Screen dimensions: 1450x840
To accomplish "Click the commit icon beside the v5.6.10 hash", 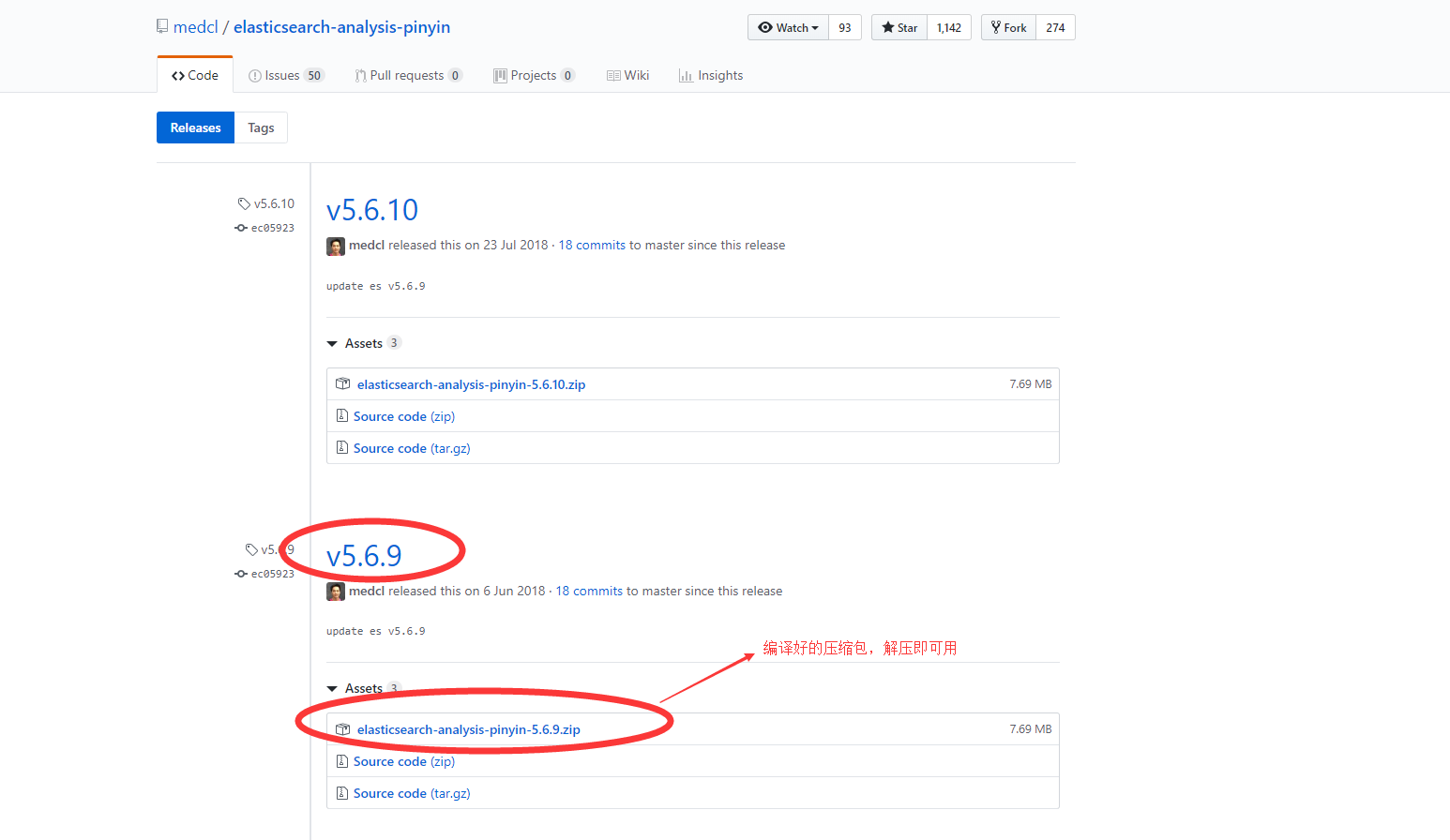I will click(241, 228).
